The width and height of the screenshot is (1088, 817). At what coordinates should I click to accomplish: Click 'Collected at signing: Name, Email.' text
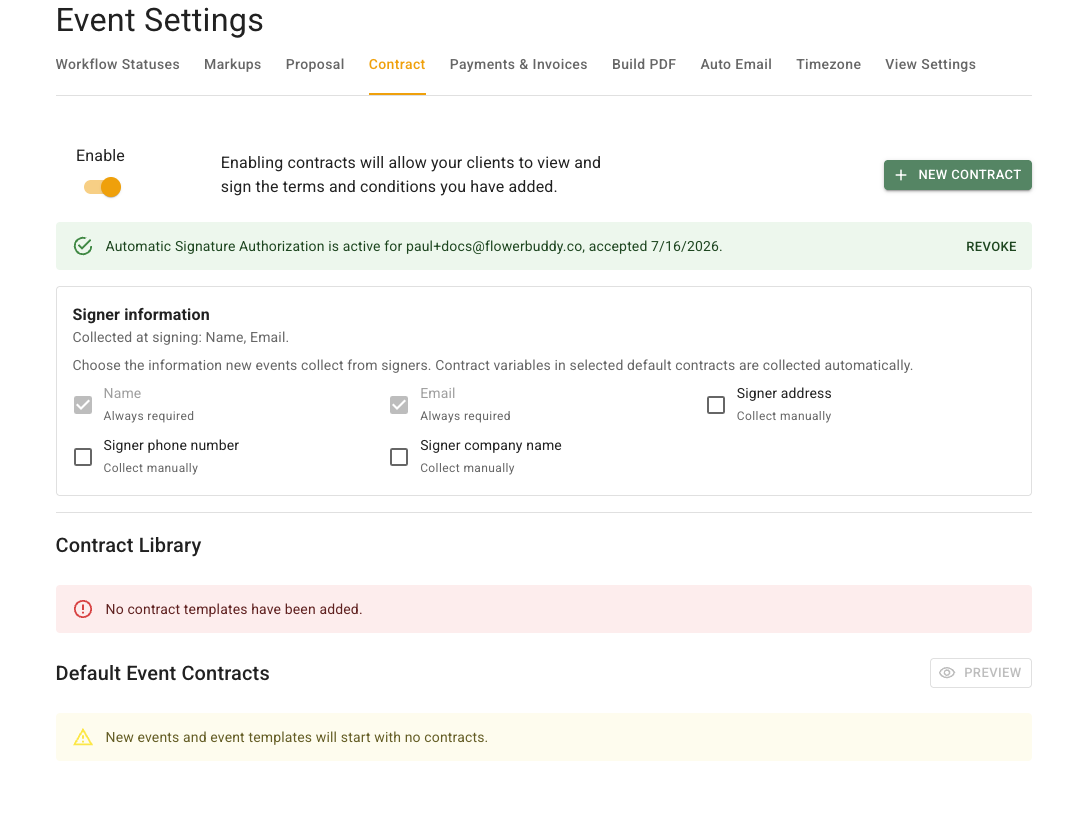(x=180, y=337)
